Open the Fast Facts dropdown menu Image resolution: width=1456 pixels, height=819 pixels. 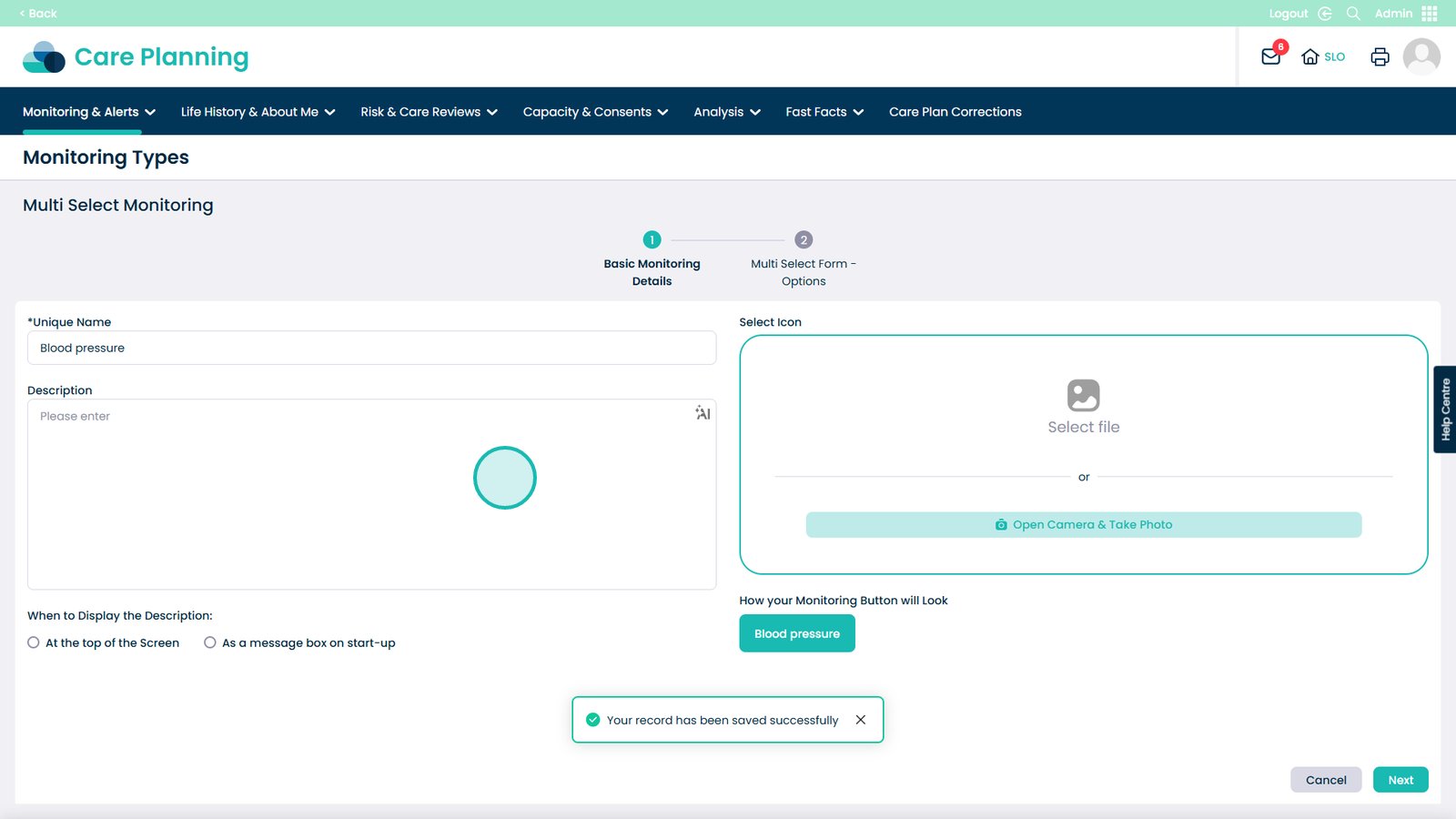tap(824, 112)
